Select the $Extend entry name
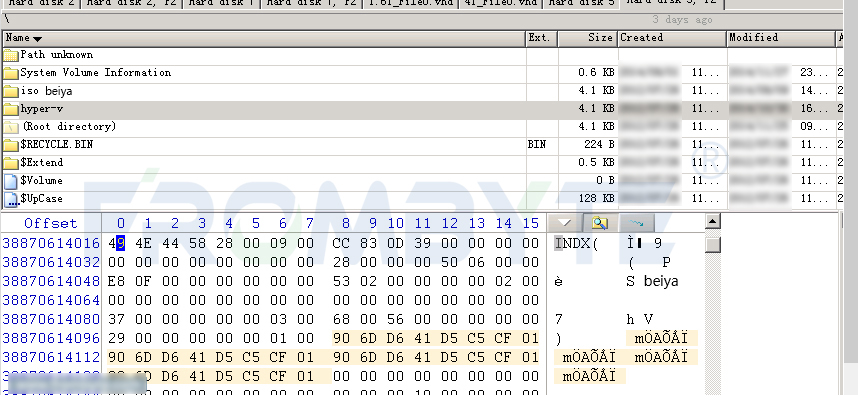The height and width of the screenshot is (395, 858). (42, 163)
